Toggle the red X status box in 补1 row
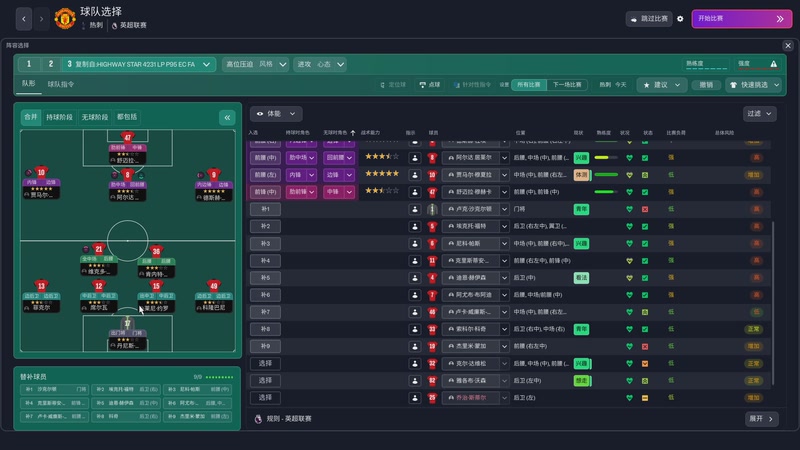Screen dimensions: 800x450 (645, 209)
